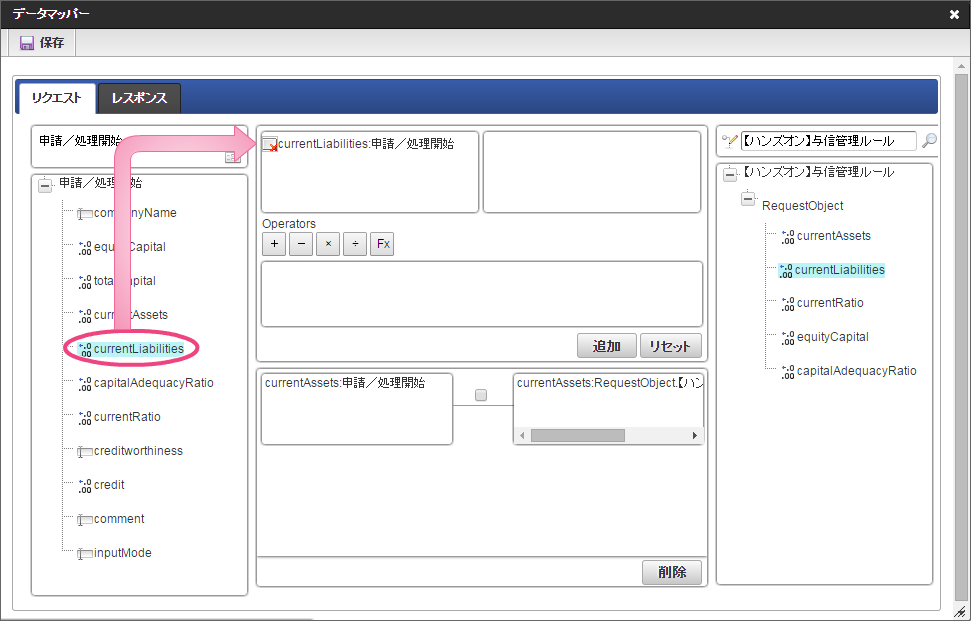Click currentLiabilities numeric icon under RequestObject

pos(786,271)
